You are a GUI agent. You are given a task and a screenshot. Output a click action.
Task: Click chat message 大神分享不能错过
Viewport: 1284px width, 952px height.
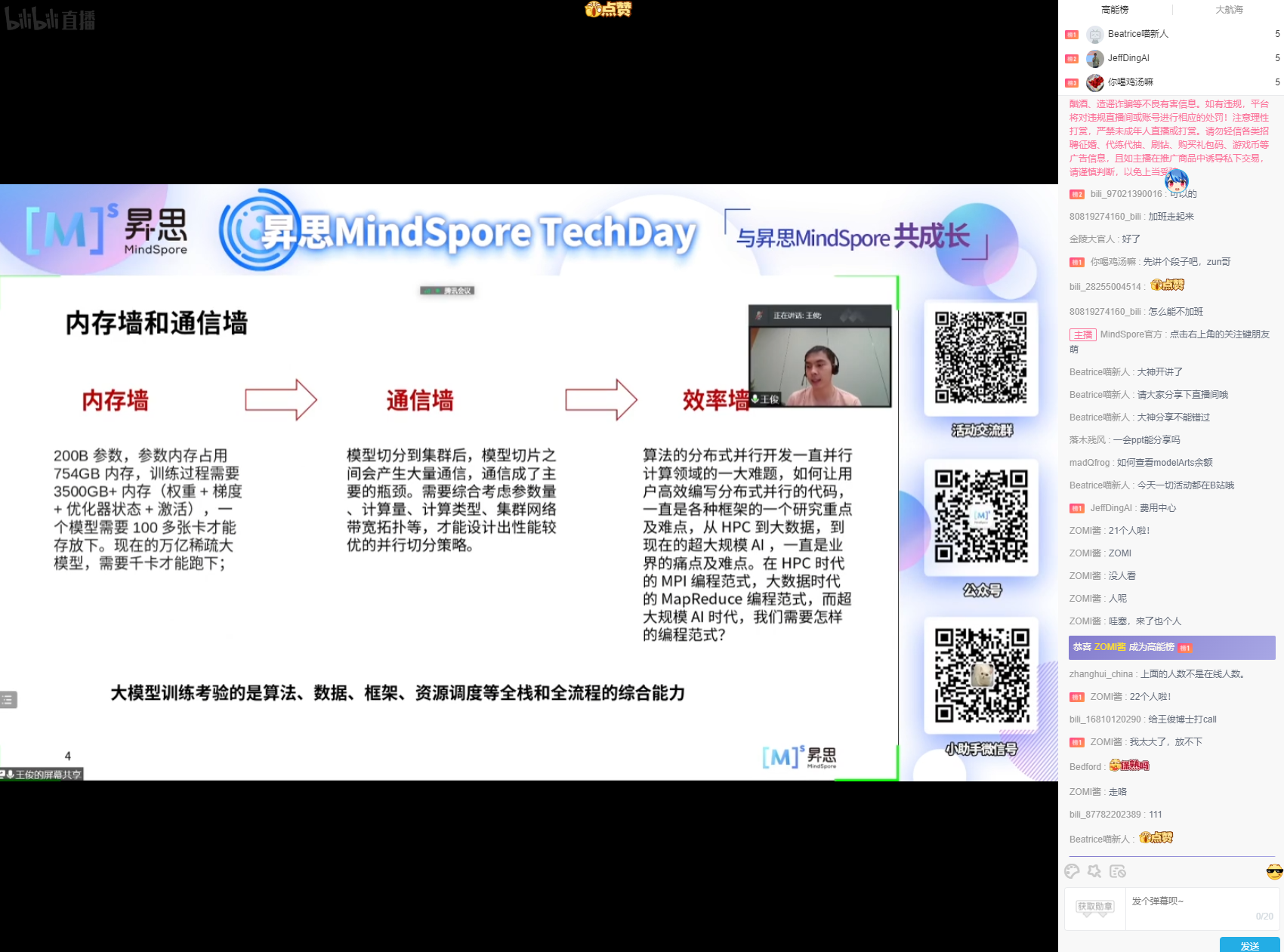[1174, 417]
